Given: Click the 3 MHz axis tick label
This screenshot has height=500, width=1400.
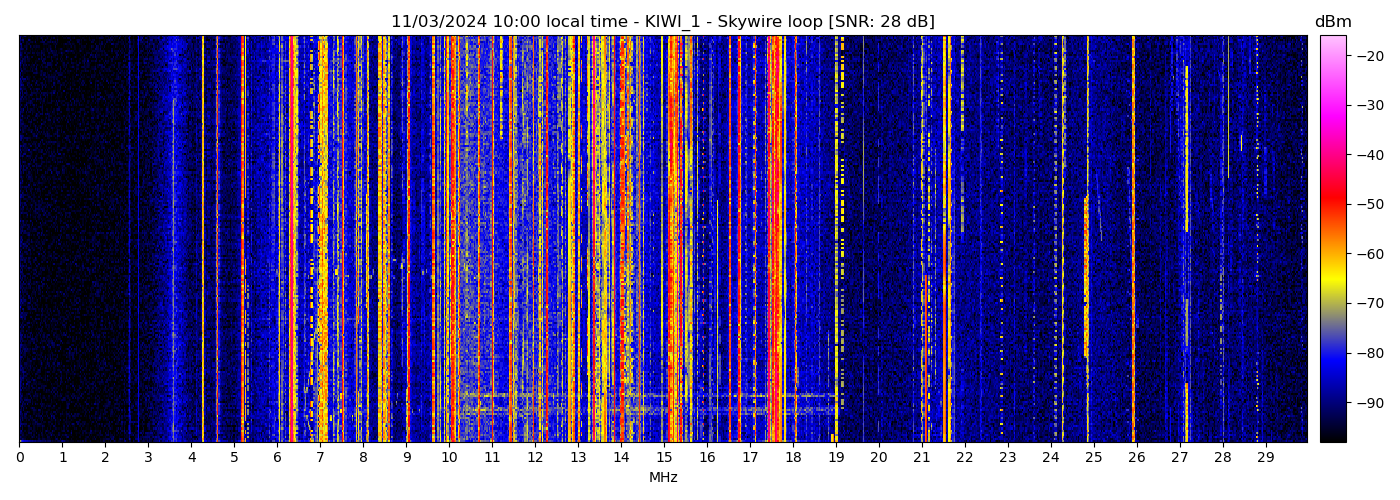Looking at the screenshot, I should tap(148, 458).
